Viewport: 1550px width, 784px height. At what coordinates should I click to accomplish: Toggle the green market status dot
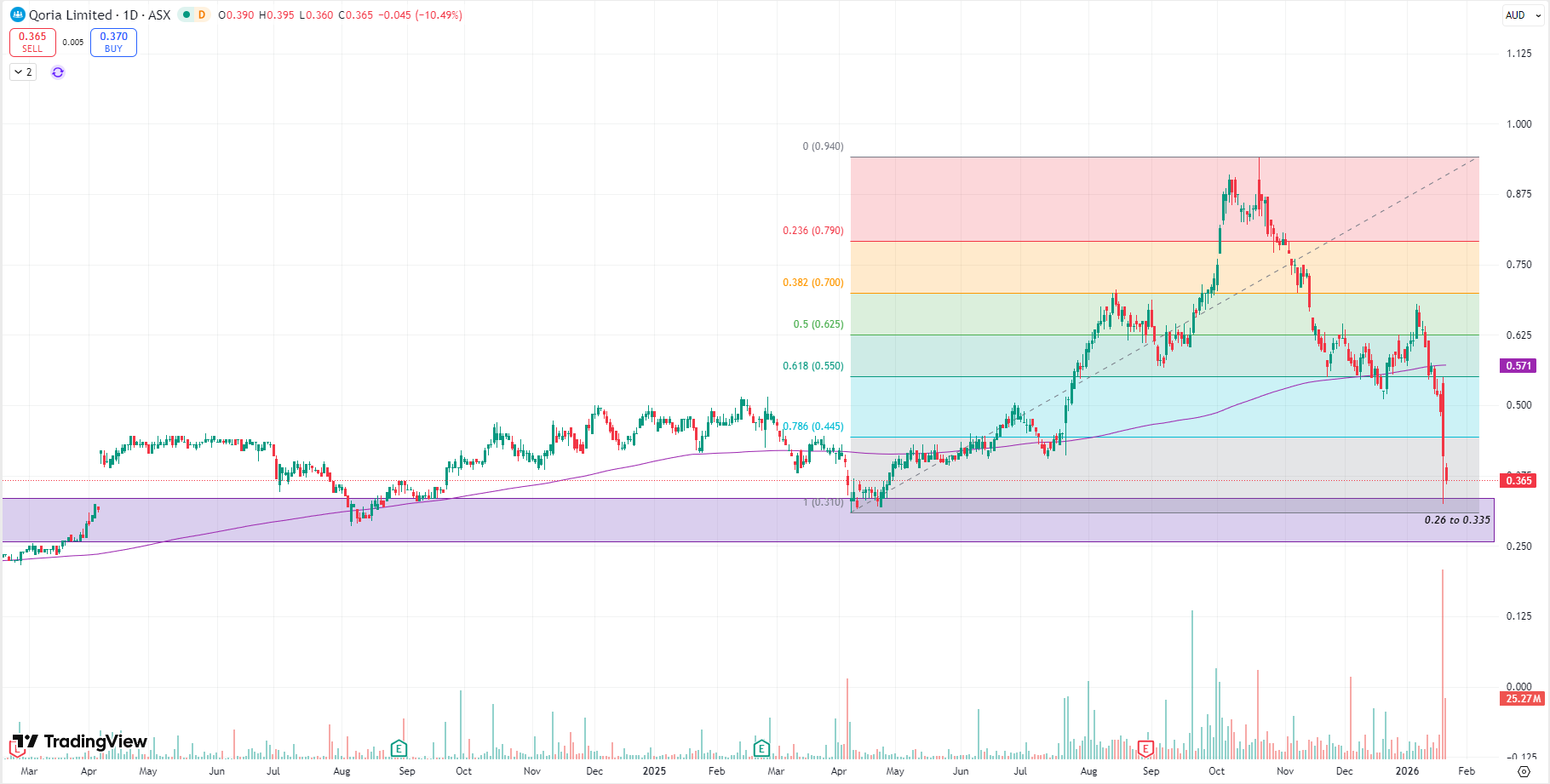click(186, 14)
